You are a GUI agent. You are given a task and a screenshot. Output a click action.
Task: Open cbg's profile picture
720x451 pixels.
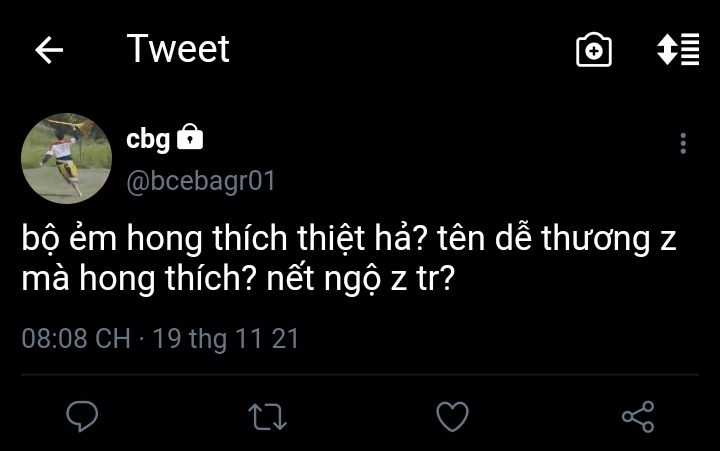click(66, 158)
